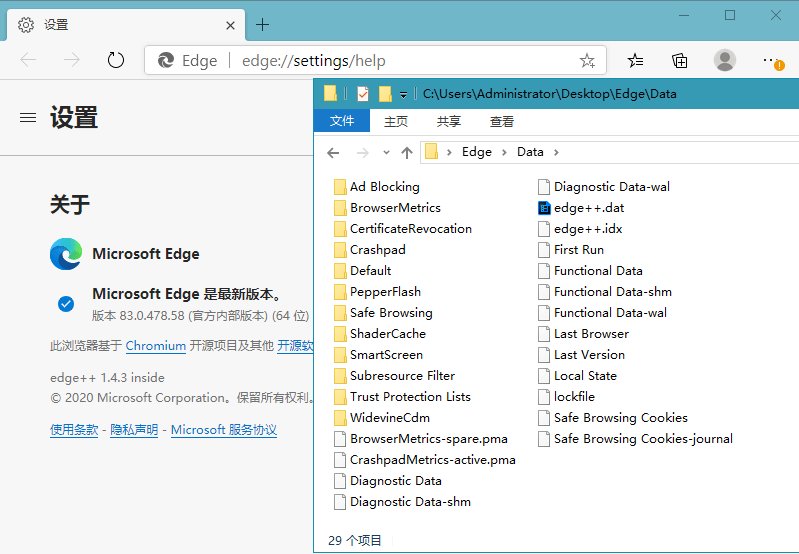Image resolution: width=799 pixels, height=554 pixels.
Task: Open the 文件 ribbon tab
Action: coord(342,121)
